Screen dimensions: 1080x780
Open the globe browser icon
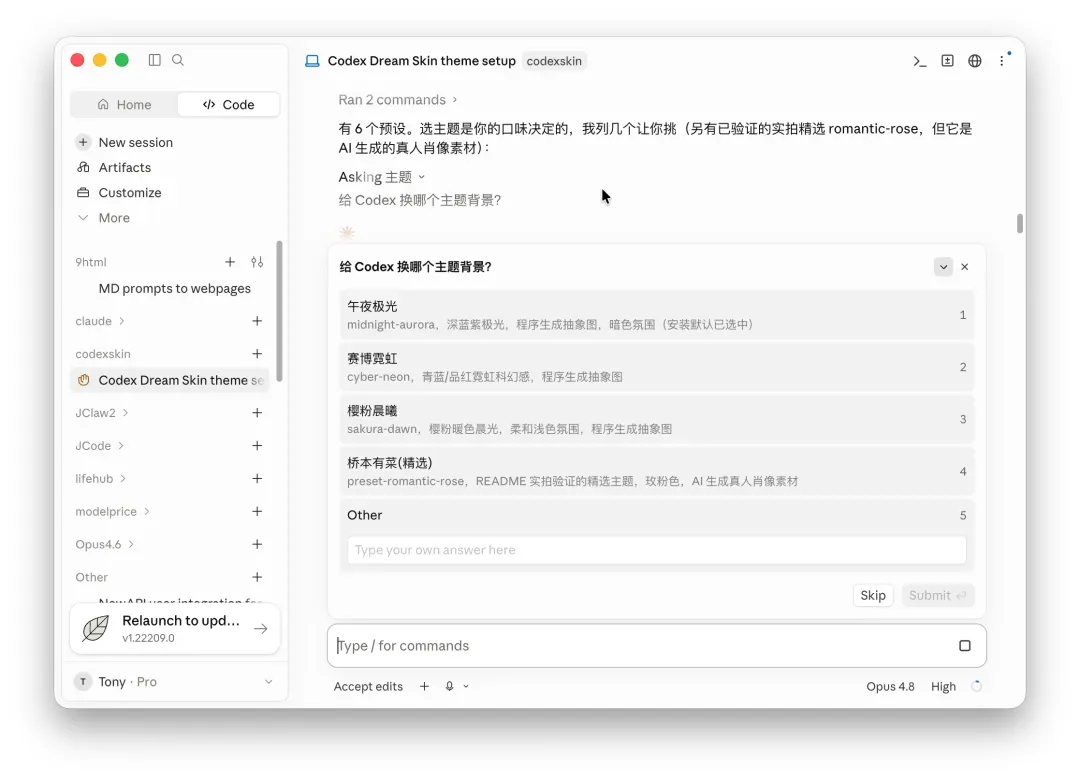975,61
